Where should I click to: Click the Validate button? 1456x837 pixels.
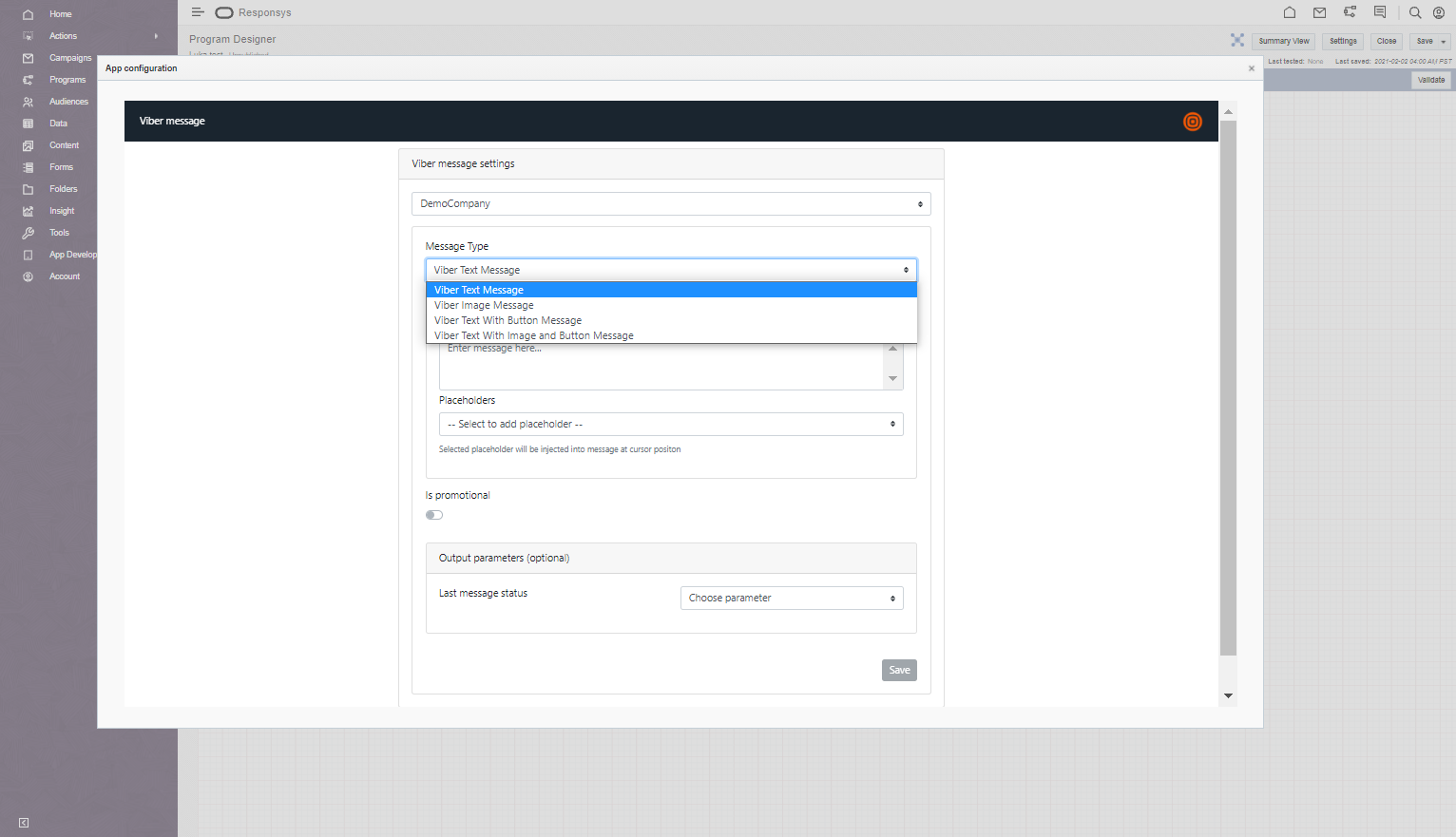coord(1430,80)
